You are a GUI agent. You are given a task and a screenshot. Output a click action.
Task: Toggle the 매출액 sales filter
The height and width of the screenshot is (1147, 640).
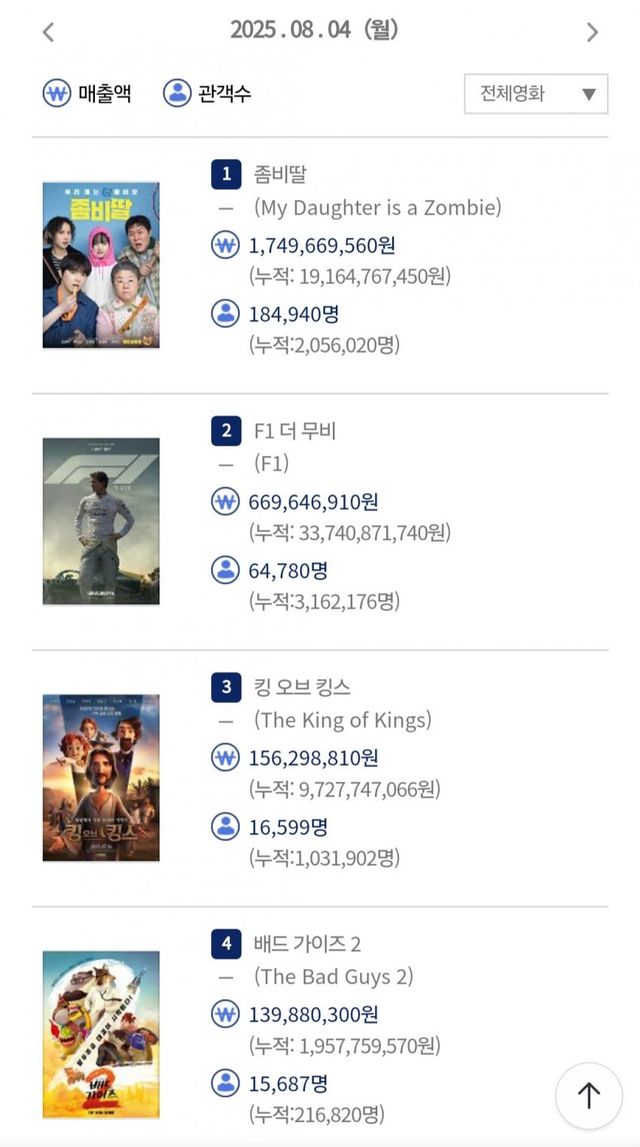(87, 94)
